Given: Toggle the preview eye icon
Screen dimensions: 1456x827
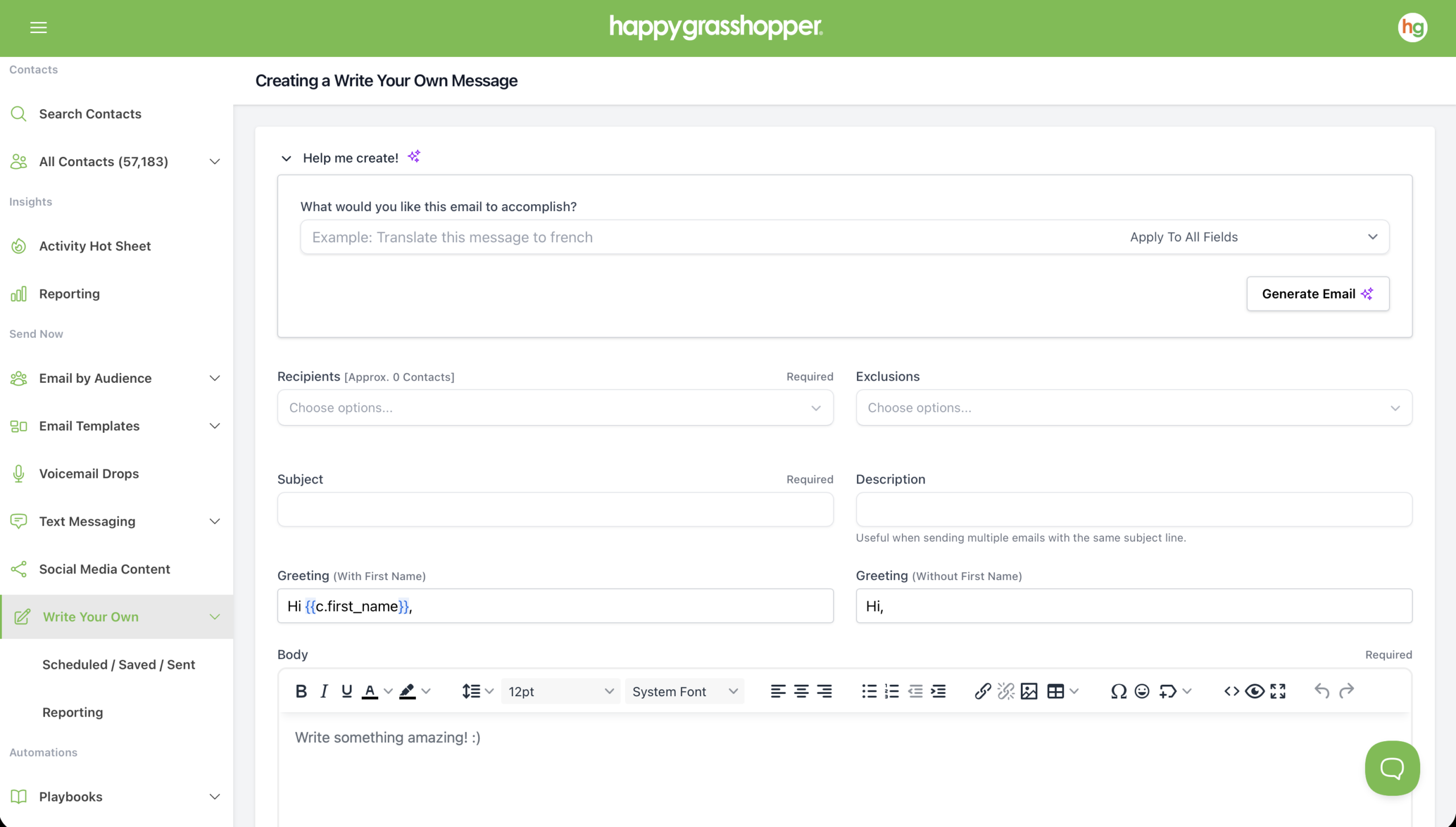Looking at the screenshot, I should 1255,691.
